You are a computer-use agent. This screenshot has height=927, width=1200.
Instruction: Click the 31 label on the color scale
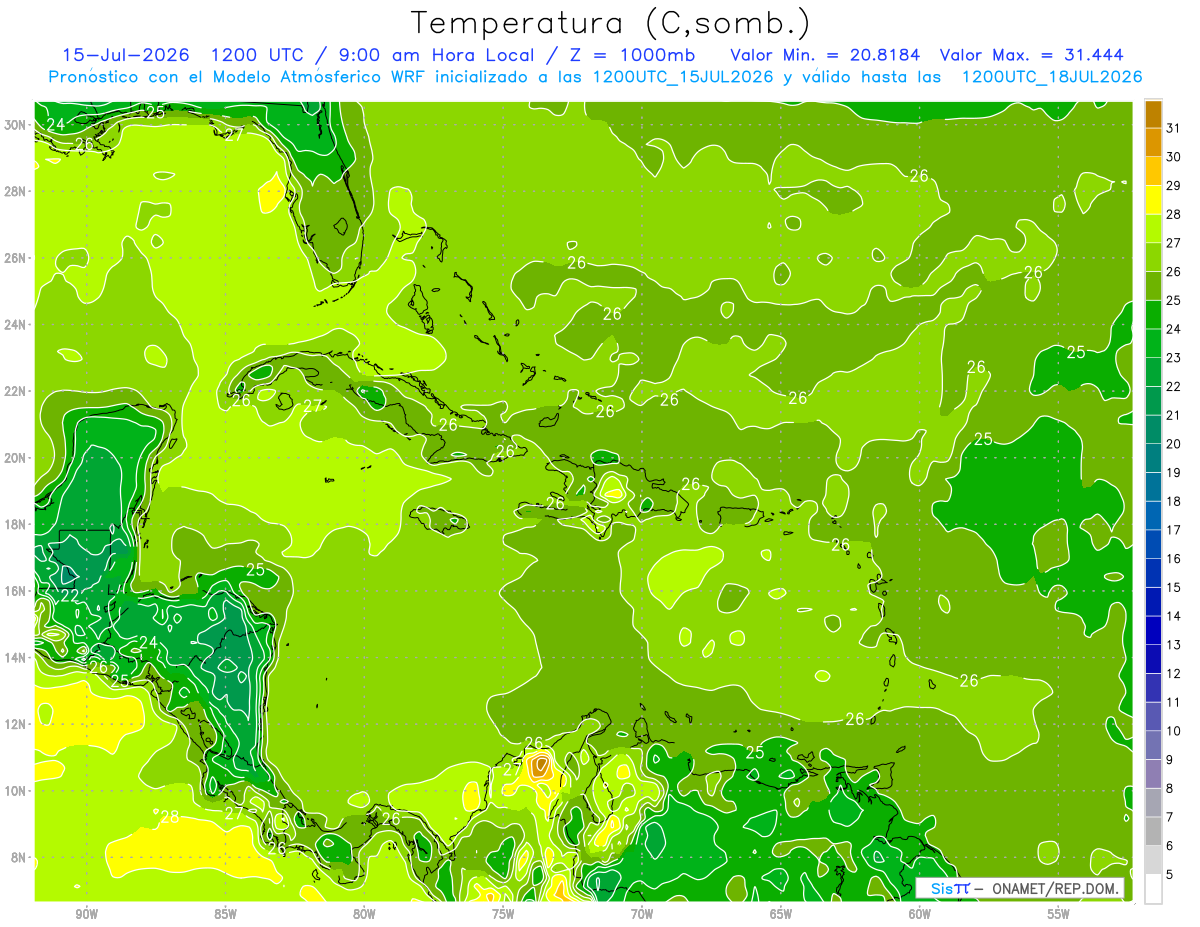click(1174, 128)
